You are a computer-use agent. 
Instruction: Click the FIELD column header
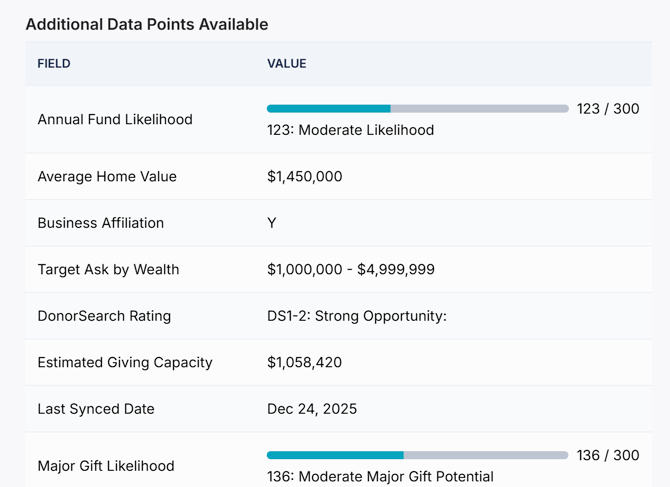pos(54,64)
